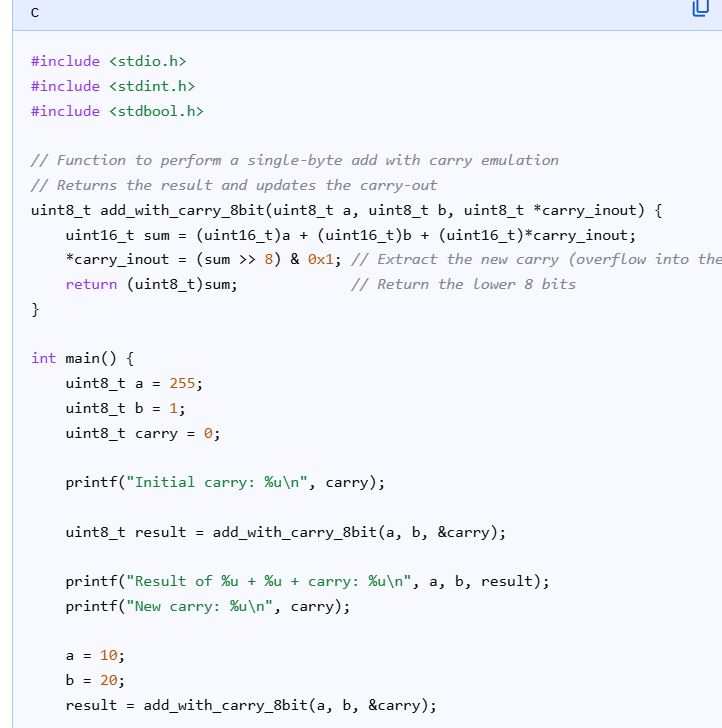The image size is (722, 728).
Task: Click the #include <stdbool.h> line
Action: point(116,111)
